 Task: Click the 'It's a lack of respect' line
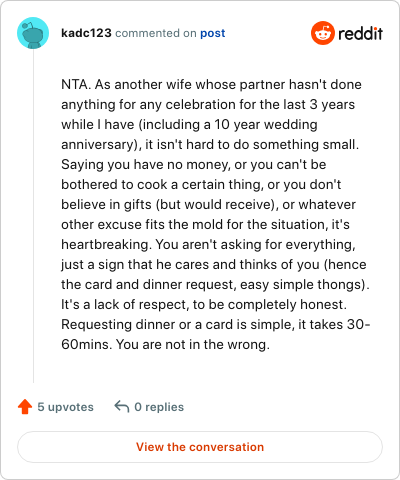(204, 305)
